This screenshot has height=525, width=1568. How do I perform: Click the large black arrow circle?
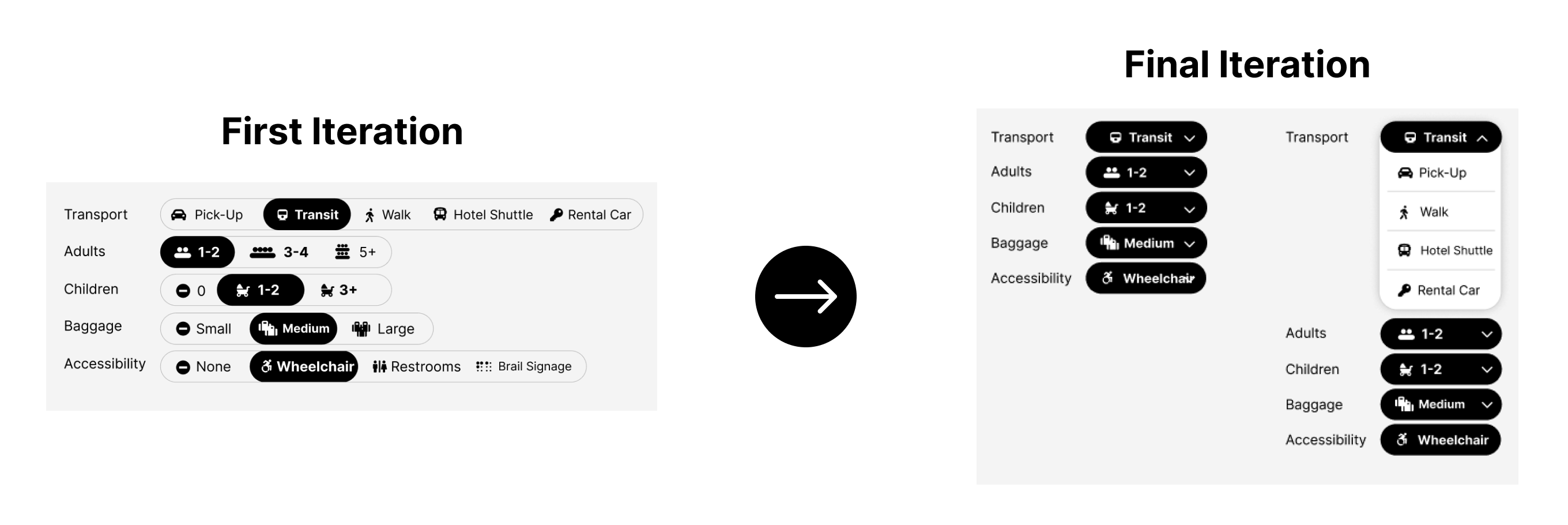coord(805,297)
